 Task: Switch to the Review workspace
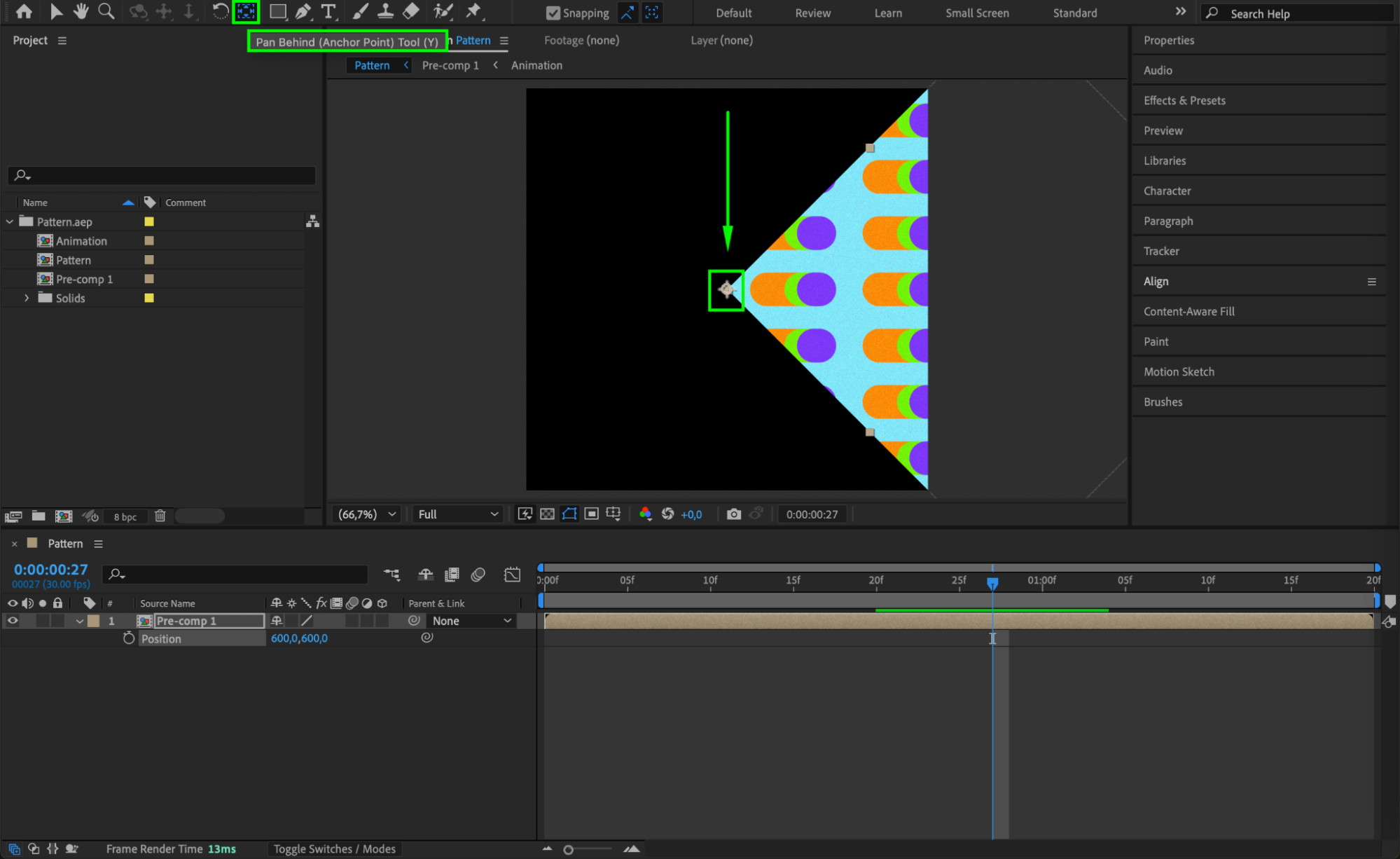click(812, 13)
